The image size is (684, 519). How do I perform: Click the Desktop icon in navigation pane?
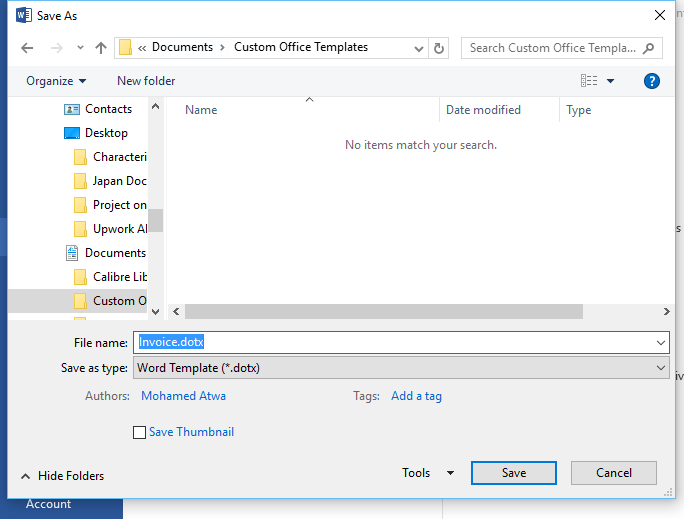point(72,133)
